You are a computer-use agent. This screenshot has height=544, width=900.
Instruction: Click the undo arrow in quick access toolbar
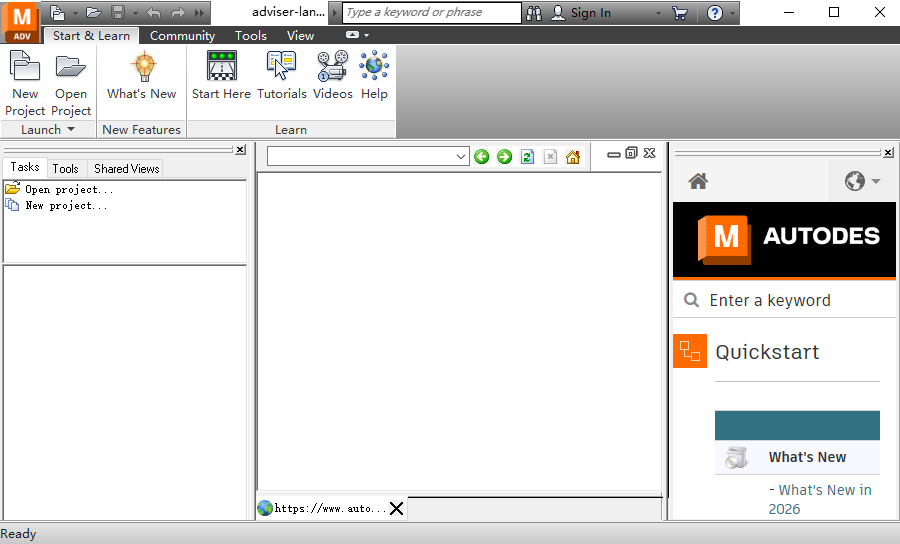pyautogui.click(x=153, y=13)
